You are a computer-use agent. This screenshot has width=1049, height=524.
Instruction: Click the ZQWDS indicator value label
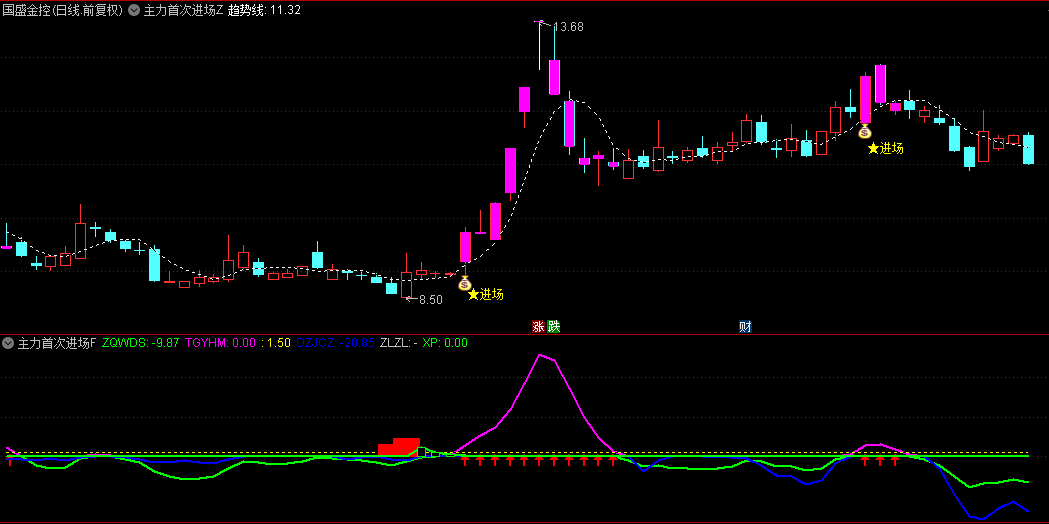(x=141, y=343)
